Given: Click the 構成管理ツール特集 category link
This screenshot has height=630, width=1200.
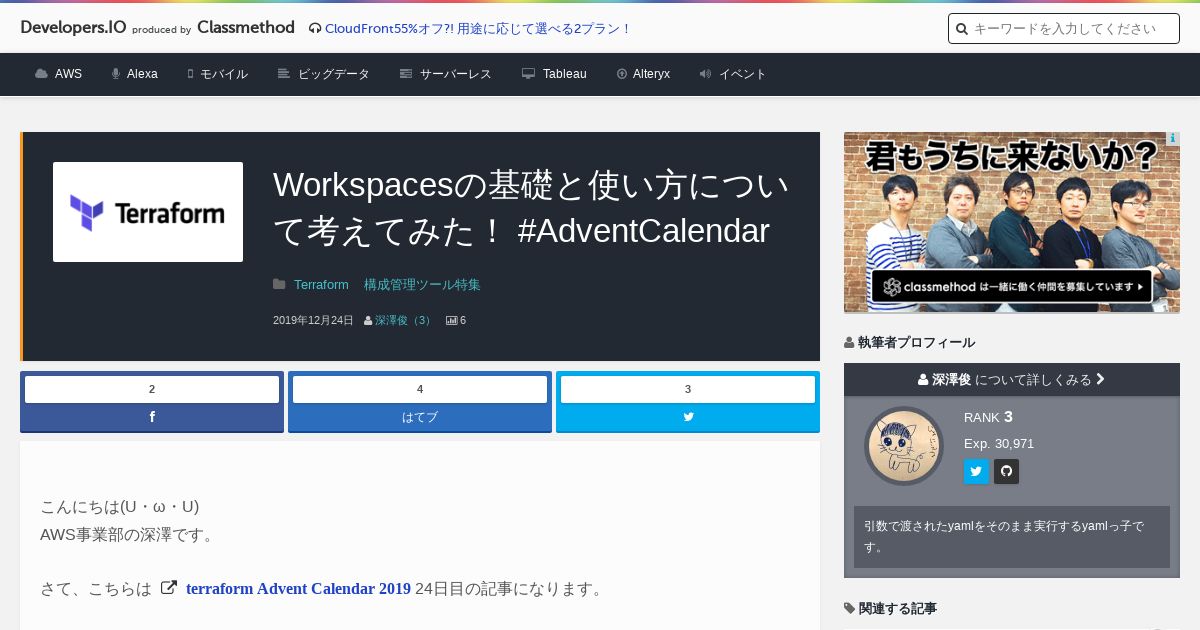Looking at the screenshot, I should (x=422, y=285).
